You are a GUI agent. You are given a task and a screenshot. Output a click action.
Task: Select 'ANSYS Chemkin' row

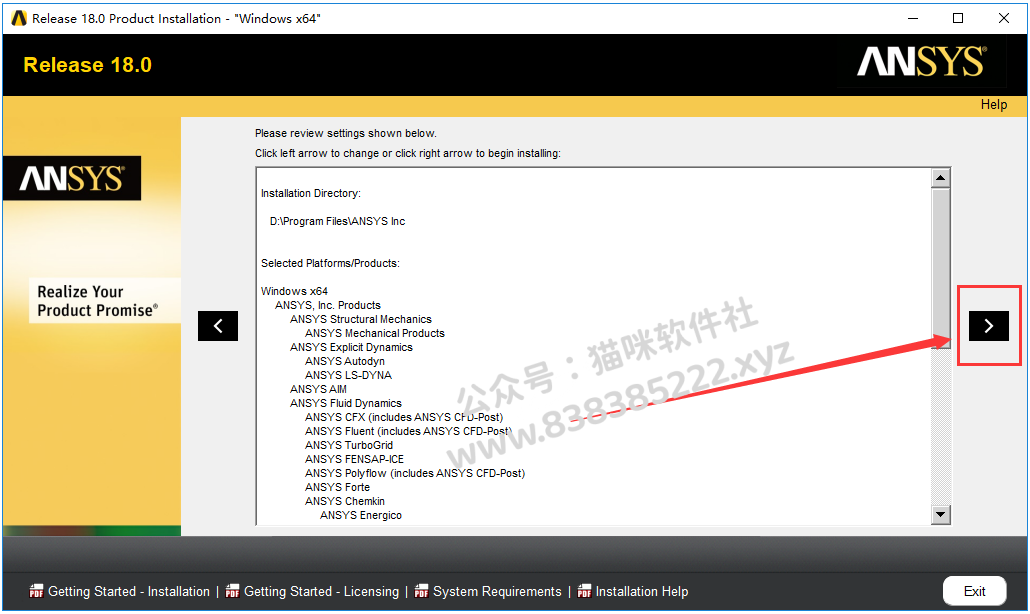click(345, 502)
